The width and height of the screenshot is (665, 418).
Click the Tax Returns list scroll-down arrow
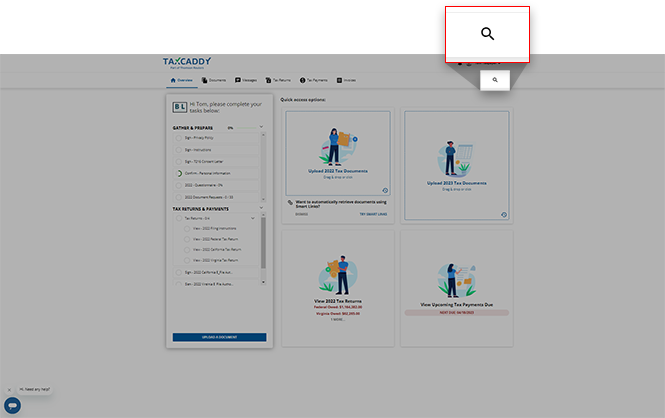pos(263,282)
